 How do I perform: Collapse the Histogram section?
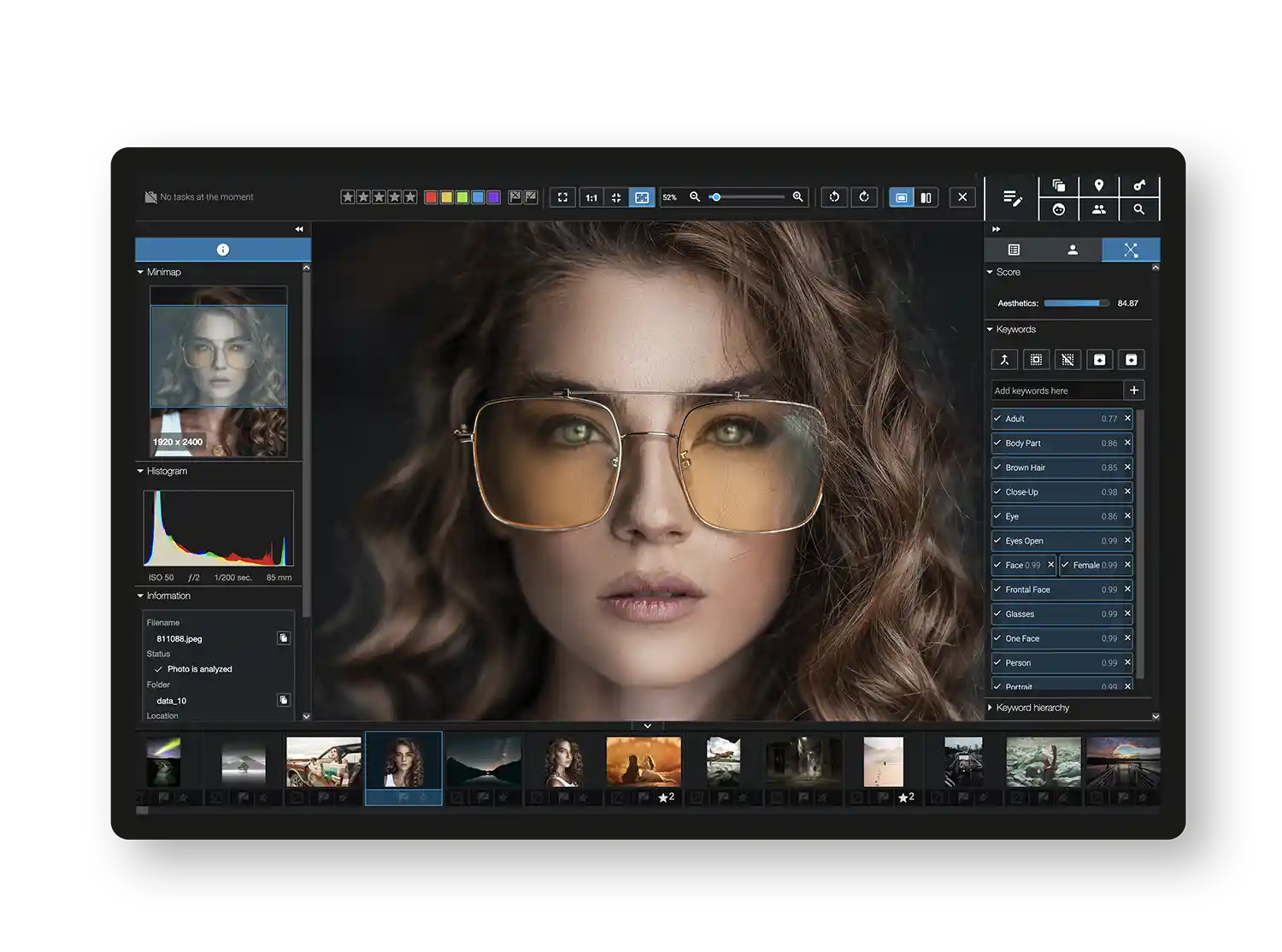(140, 471)
